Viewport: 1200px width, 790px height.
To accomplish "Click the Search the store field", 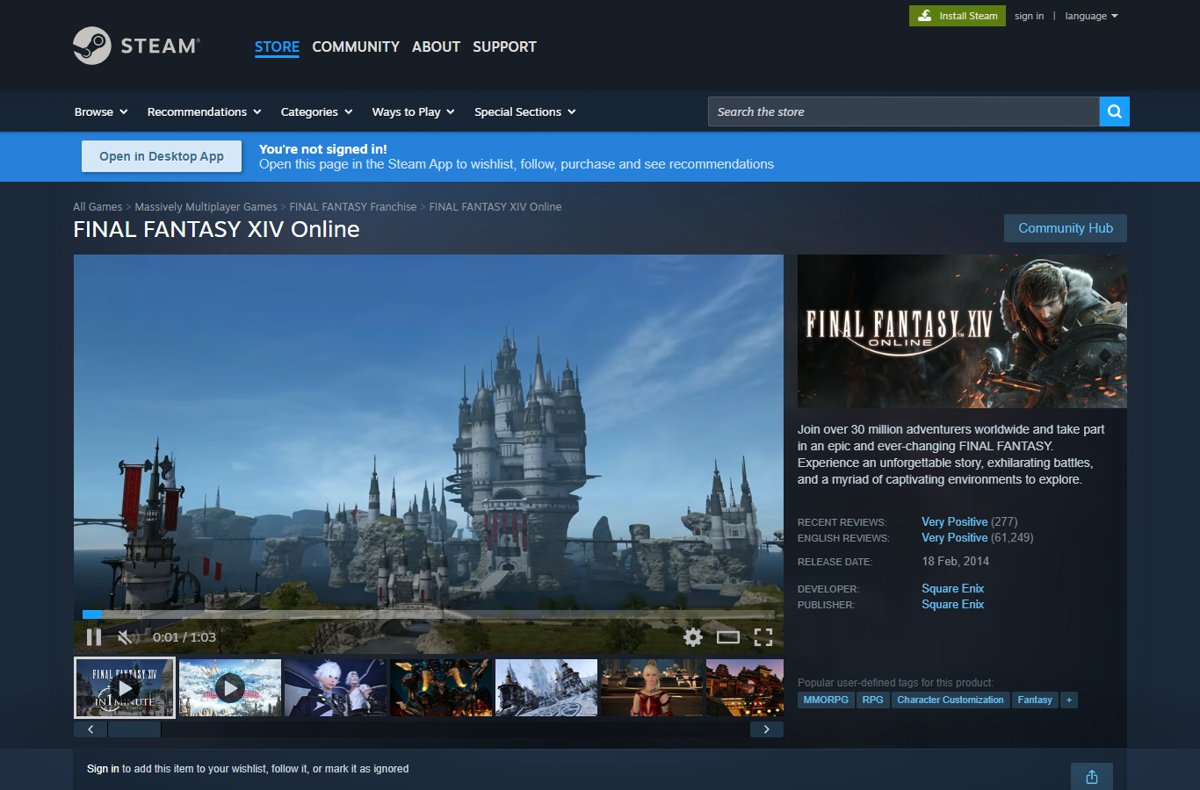I will (904, 112).
